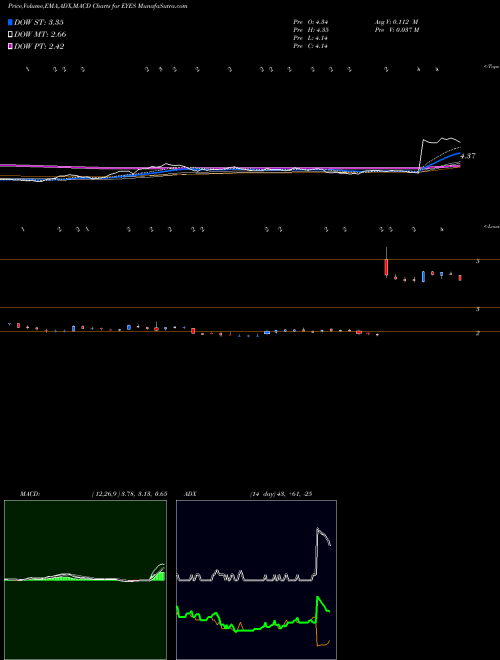The image size is (500, 660).
Task: Click the 'Tops' marker row label
Action: pos(492,67)
